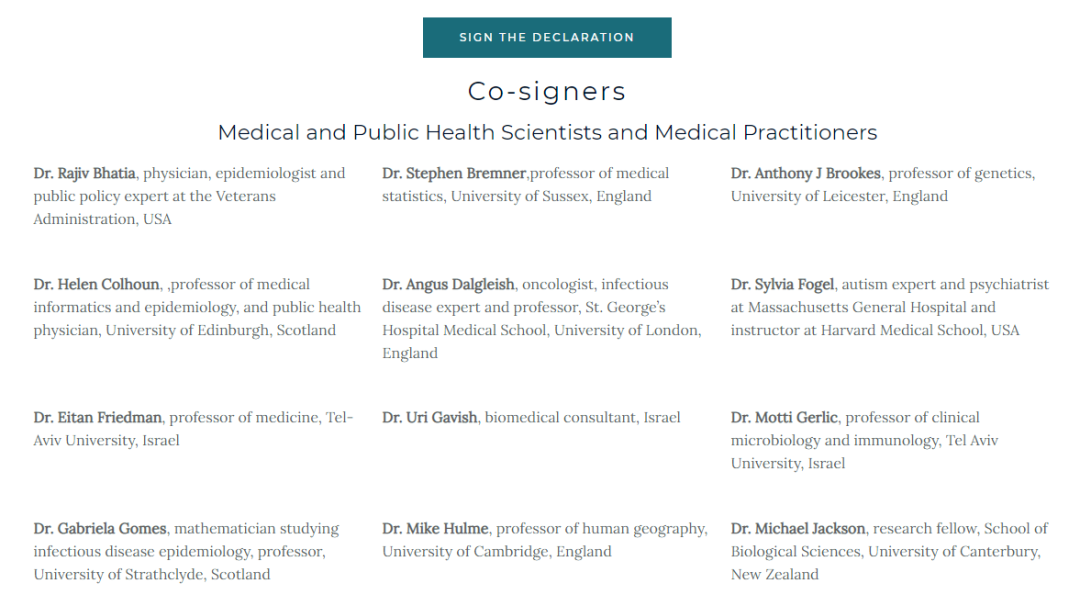Select Dr. Anthony J Brookes entry

pos(806,173)
